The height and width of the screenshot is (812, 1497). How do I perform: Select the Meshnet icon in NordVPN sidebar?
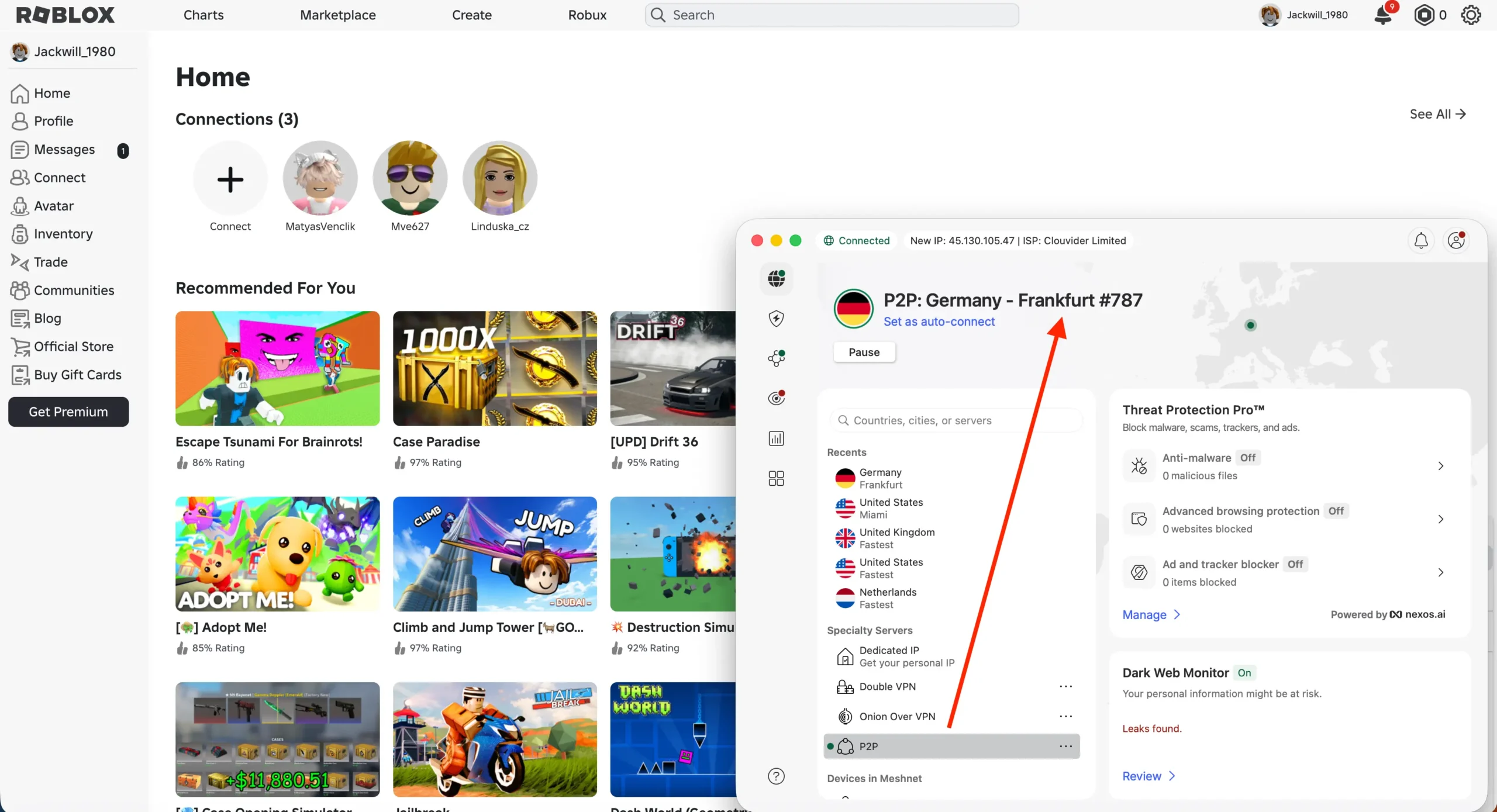click(x=776, y=358)
